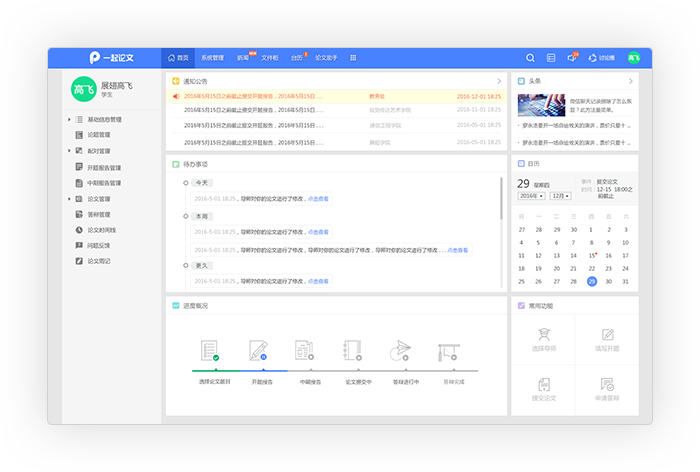Click the 提交论文 document icon
700x472 pixels.
pos(542,385)
